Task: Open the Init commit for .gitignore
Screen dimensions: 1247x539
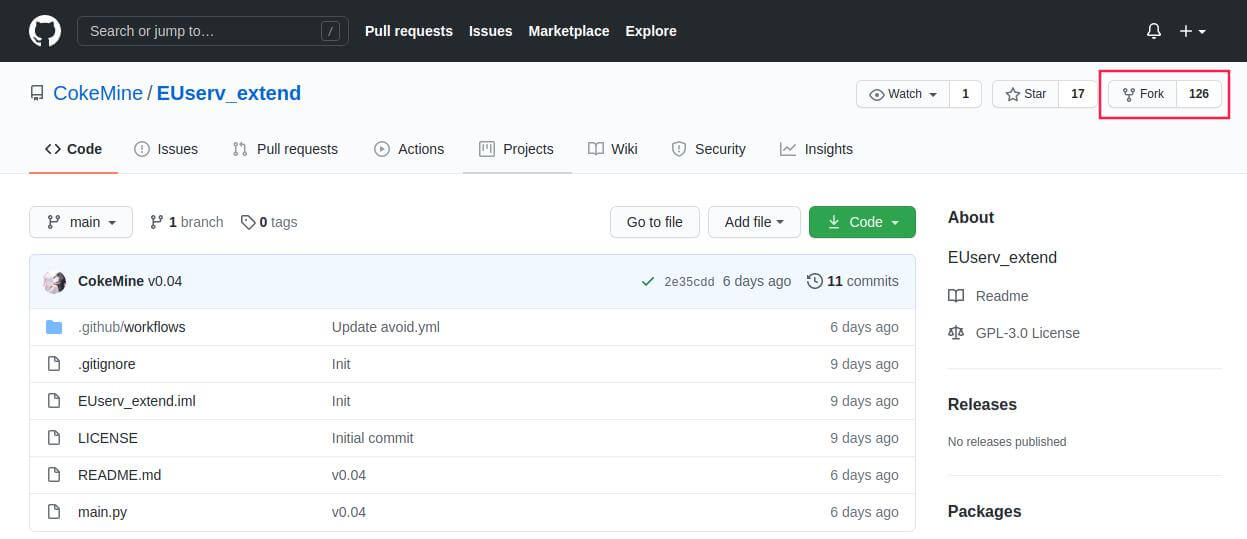Action: (341, 364)
